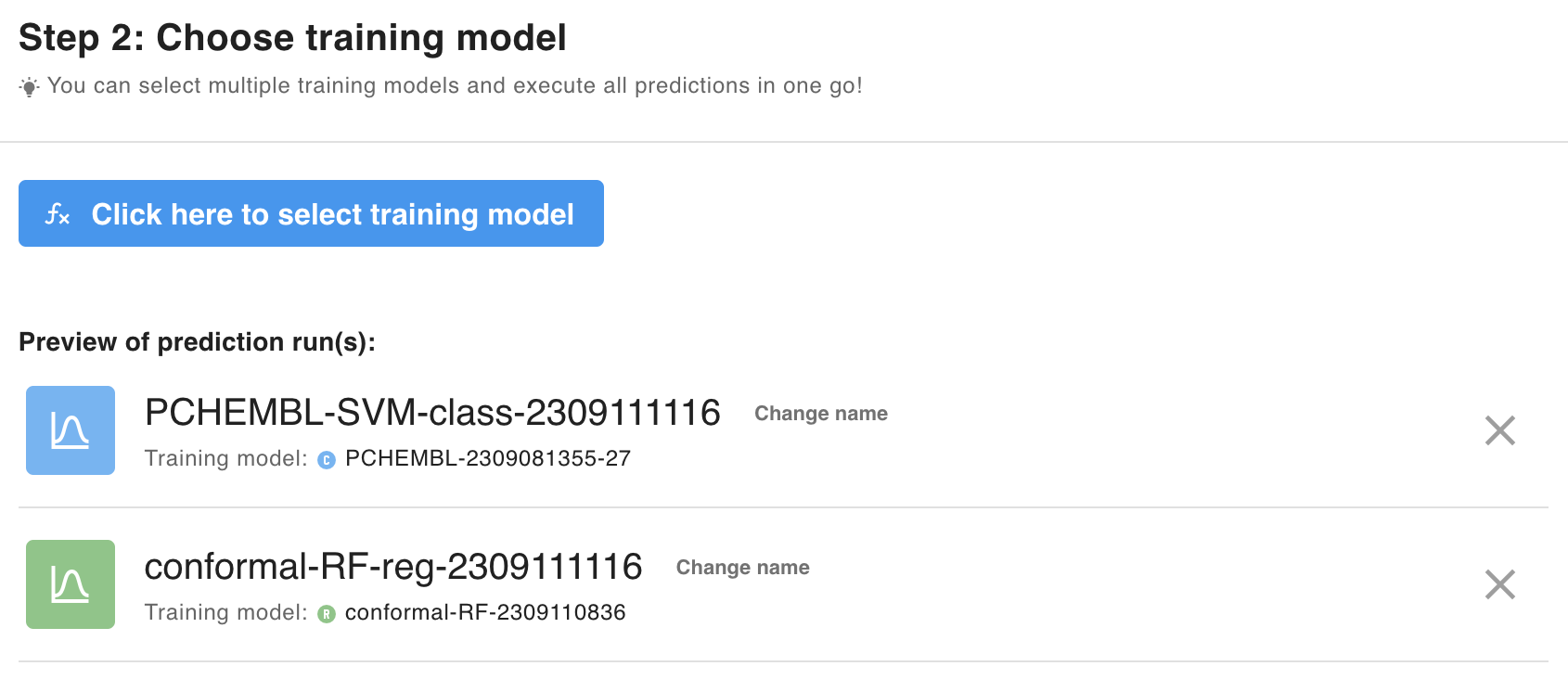
Task: Click the green 'R' regression badge
Action: click(x=327, y=614)
